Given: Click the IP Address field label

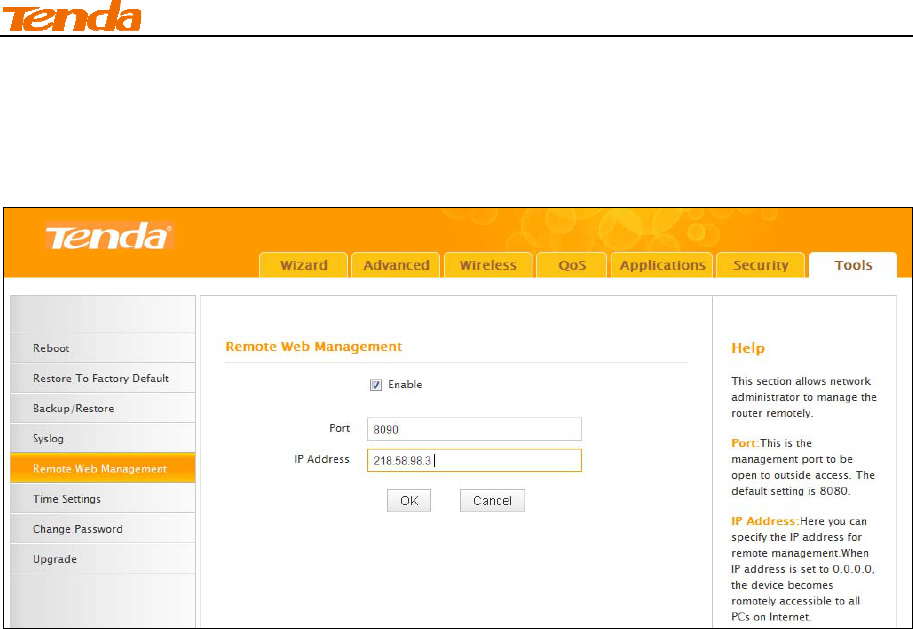Looking at the screenshot, I should [x=321, y=459].
